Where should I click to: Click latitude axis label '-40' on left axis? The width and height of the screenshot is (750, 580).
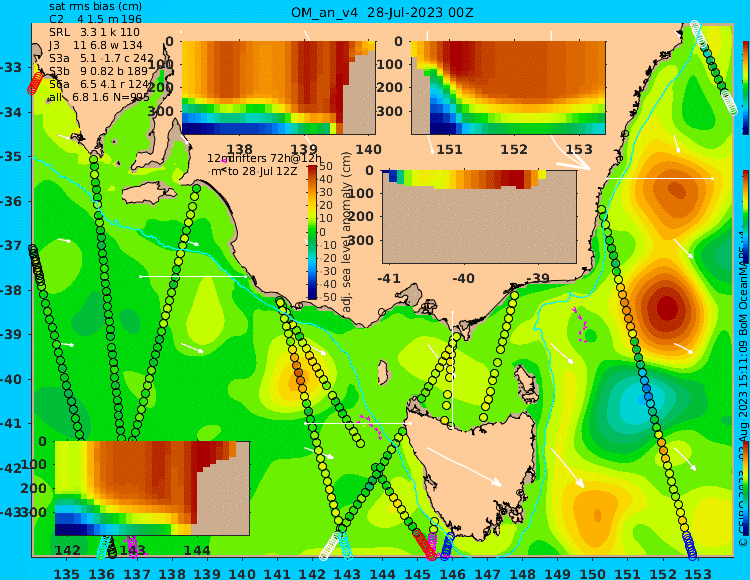[11, 379]
